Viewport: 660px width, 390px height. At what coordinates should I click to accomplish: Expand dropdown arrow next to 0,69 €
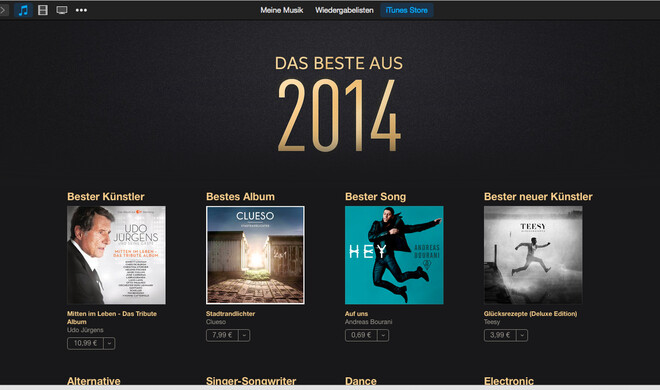pyautogui.click(x=383, y=335)
